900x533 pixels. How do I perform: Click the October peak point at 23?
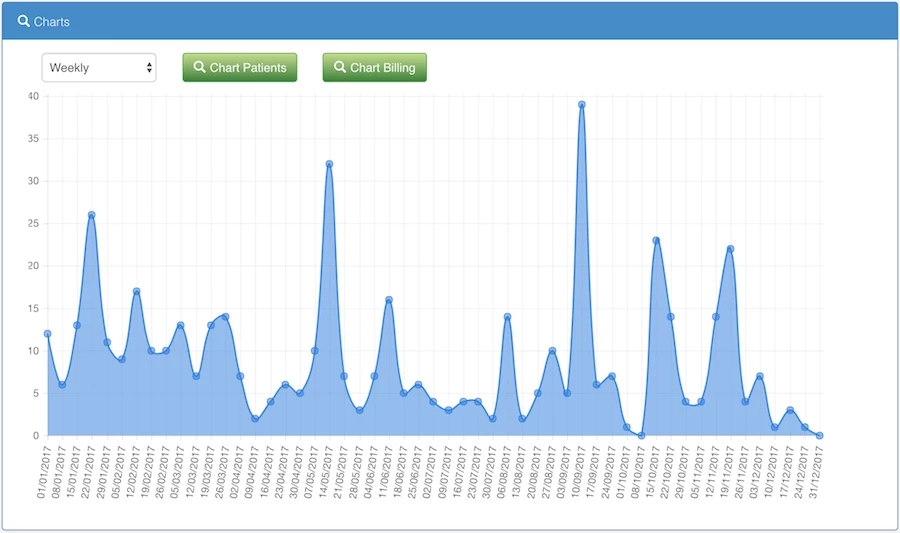[x=656, y=240]
